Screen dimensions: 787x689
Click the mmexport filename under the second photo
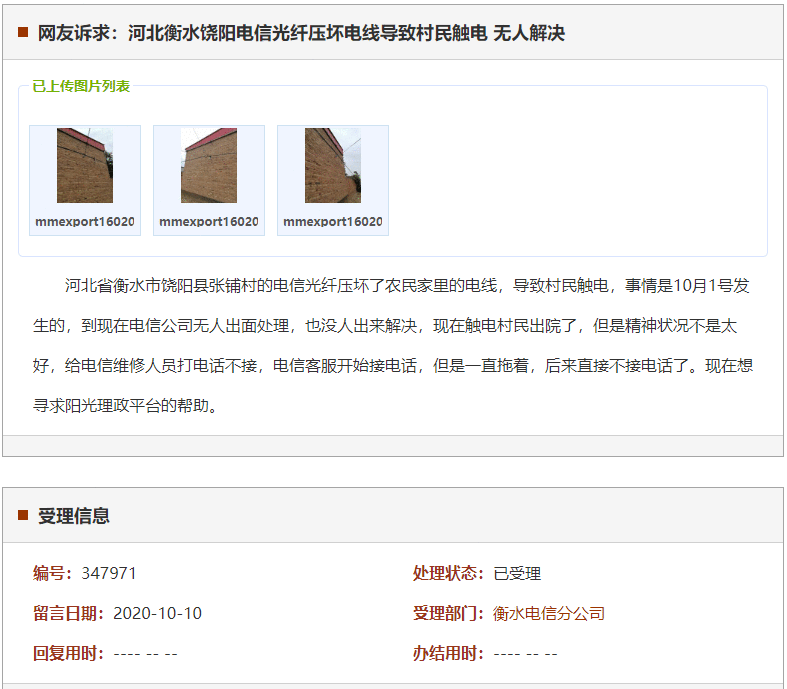click(209, 221)
